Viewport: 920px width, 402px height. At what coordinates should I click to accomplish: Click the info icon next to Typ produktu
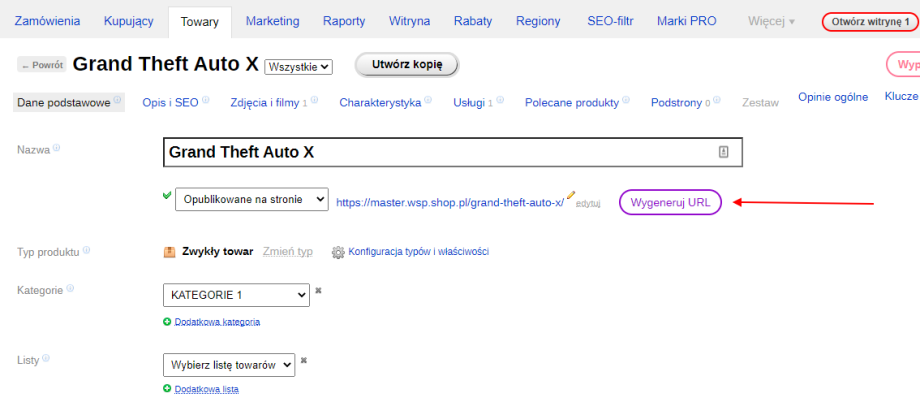point(86,250)
